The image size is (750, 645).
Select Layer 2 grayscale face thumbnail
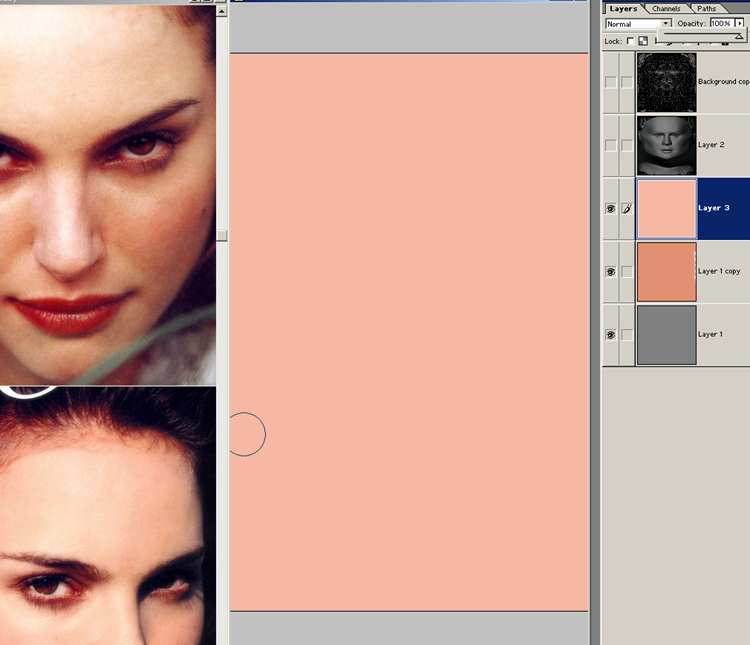666,145
